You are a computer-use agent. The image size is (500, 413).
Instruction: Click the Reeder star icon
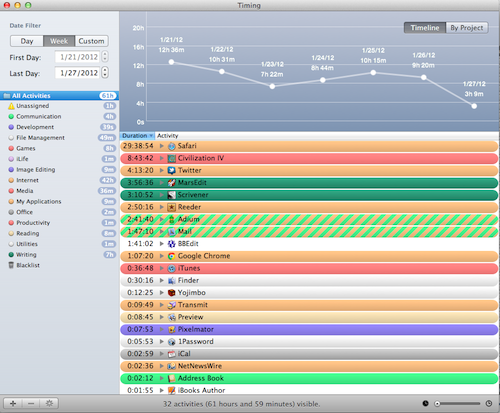coord(172,207)
